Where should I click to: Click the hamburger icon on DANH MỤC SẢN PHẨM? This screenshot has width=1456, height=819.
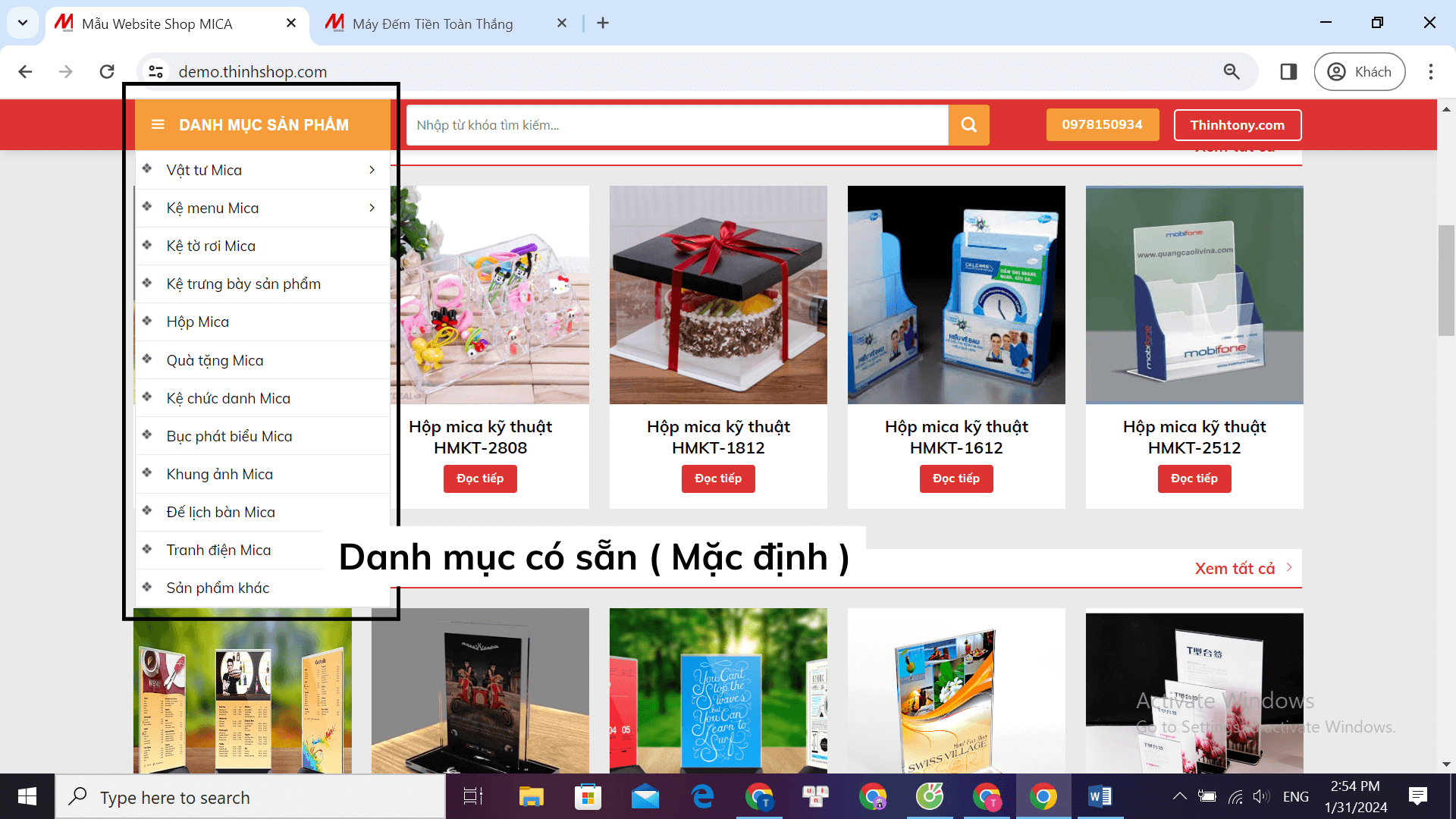pos(158,124)
